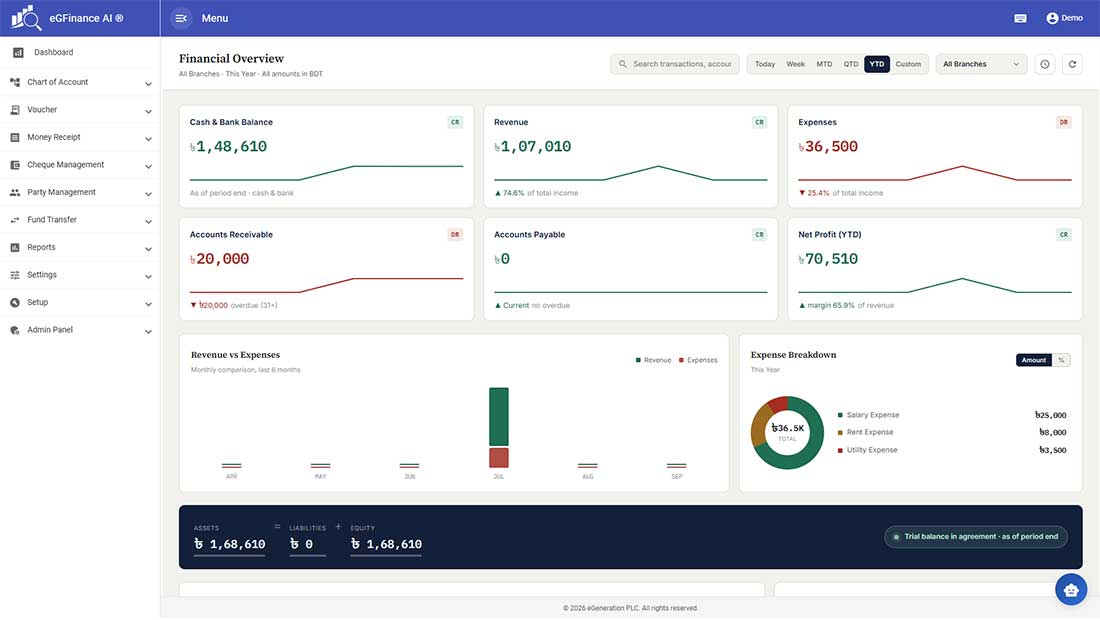Screen dimensions: 1100x620
Task: Open the Demo user account icon
Action: (1052, 18)
